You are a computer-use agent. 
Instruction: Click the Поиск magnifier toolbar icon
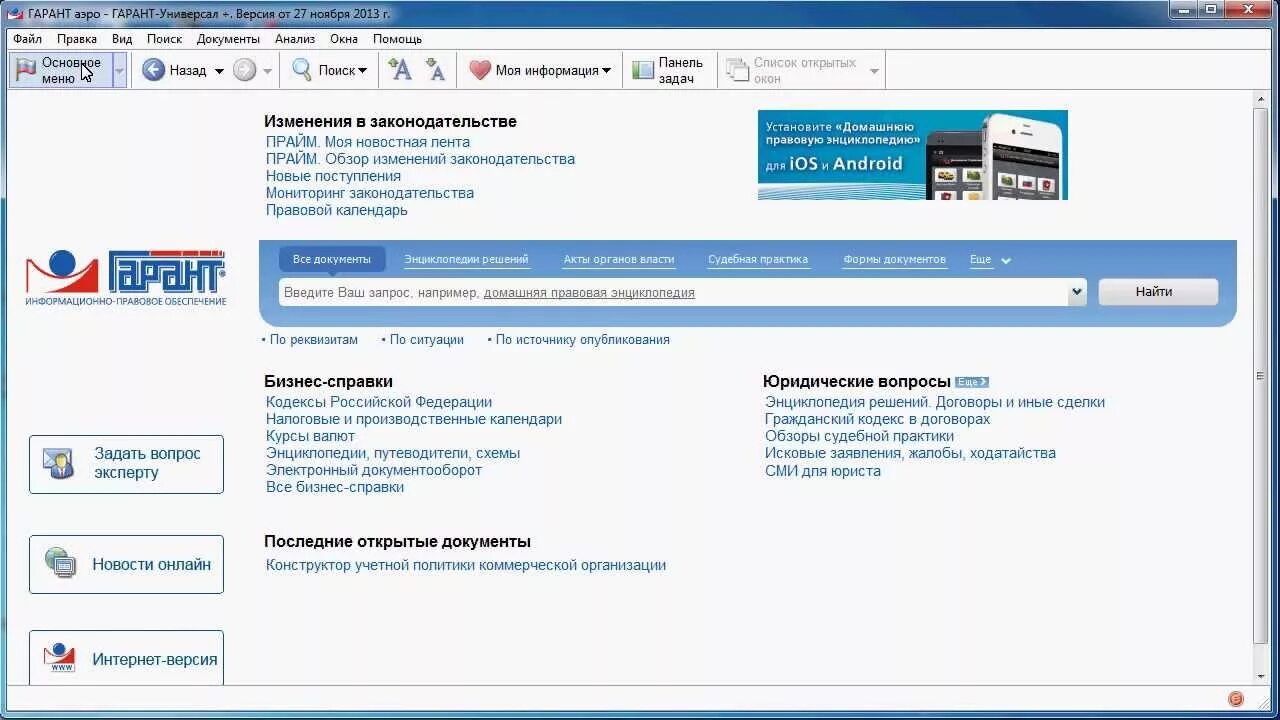[x=302, y=70]
